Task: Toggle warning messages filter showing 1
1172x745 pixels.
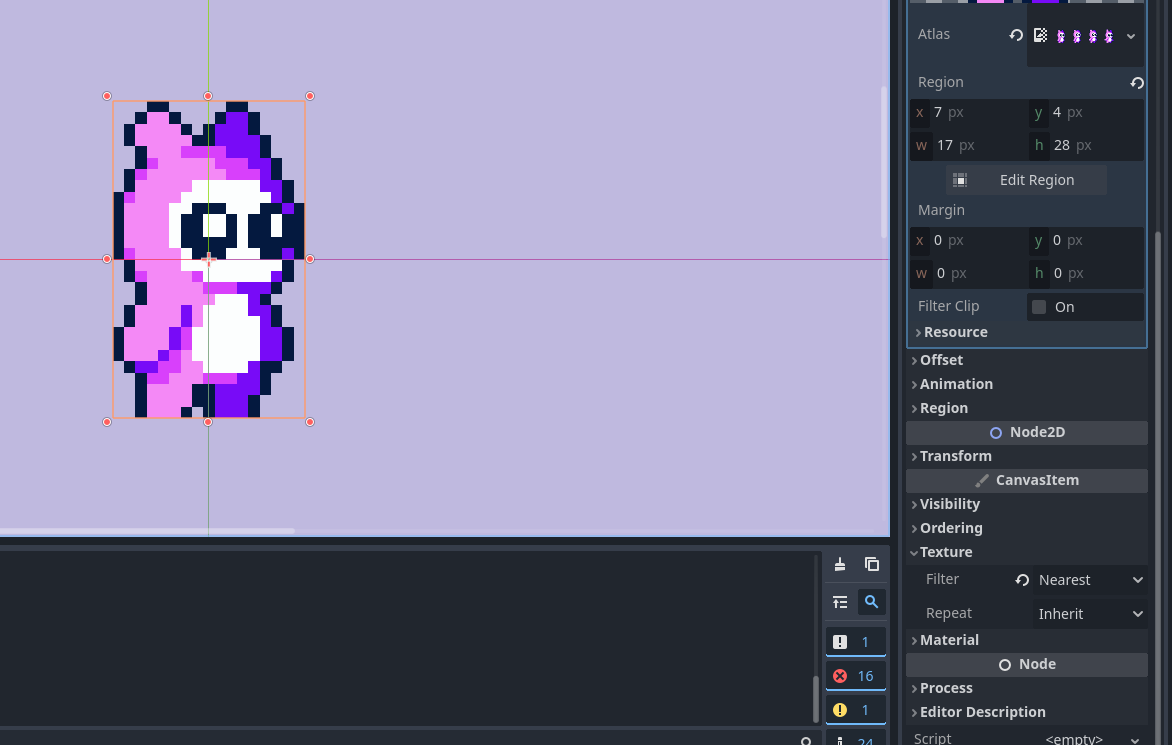Action: (856, 710)
